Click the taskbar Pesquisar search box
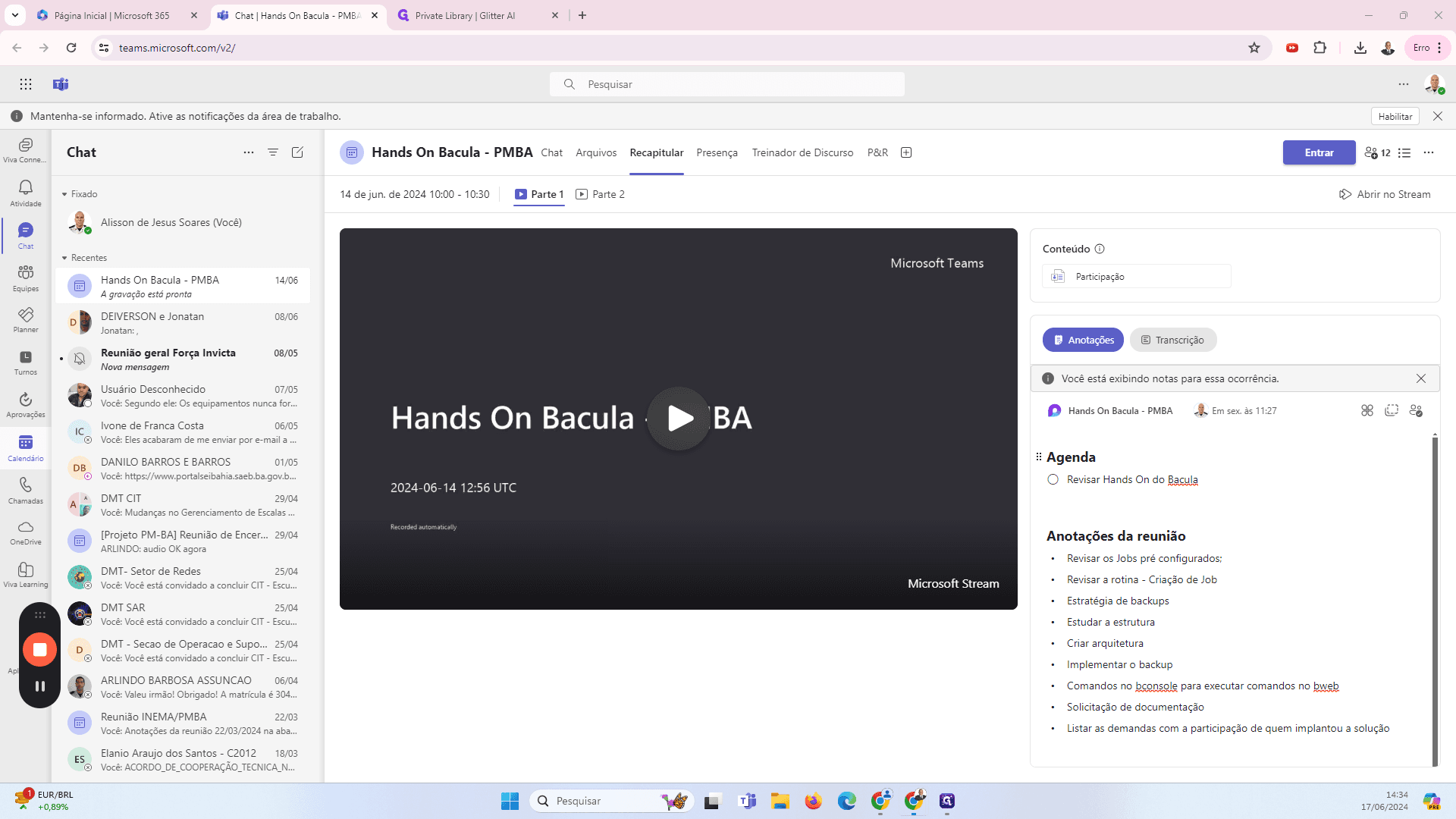 coord(612,801)
